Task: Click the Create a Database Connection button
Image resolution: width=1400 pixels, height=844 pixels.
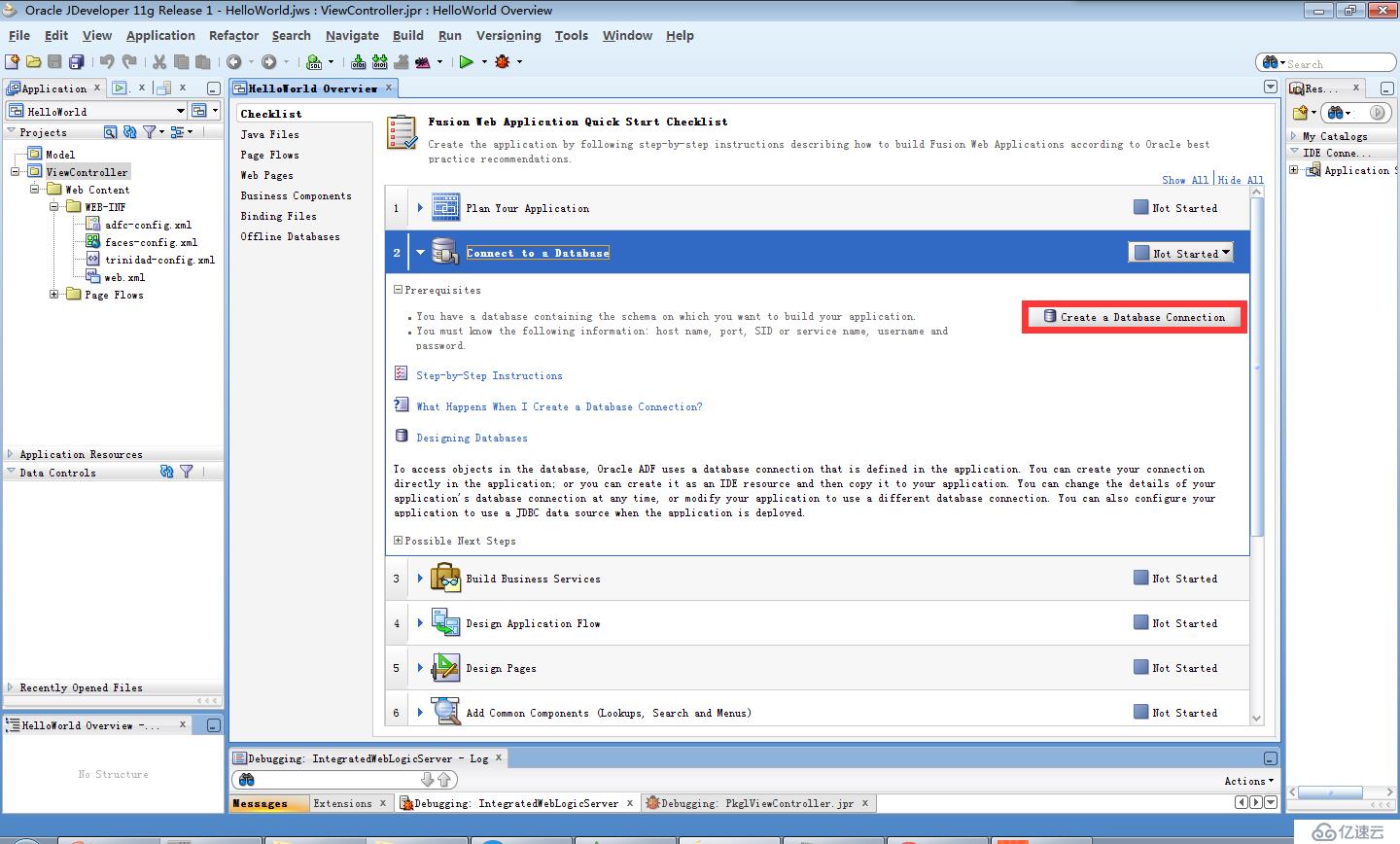Action: pyautogui.click(x=1135, y=317)
